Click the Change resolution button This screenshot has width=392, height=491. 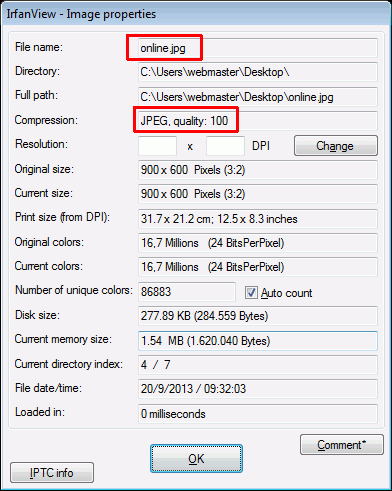tap(336, 146)
